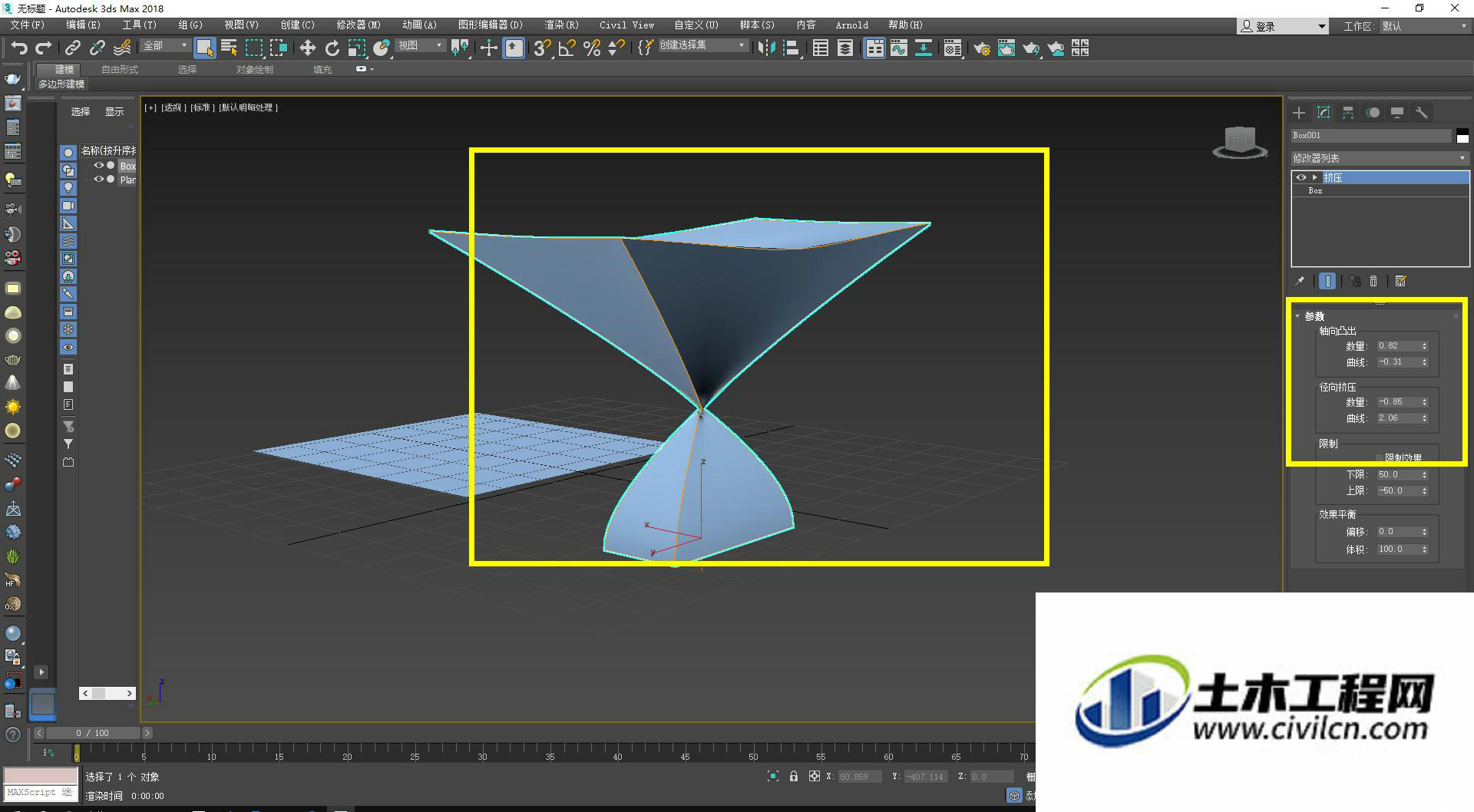1474x812 pixels.
Task: Switch to the Motion panel tab
Action: click(1373, 113)
